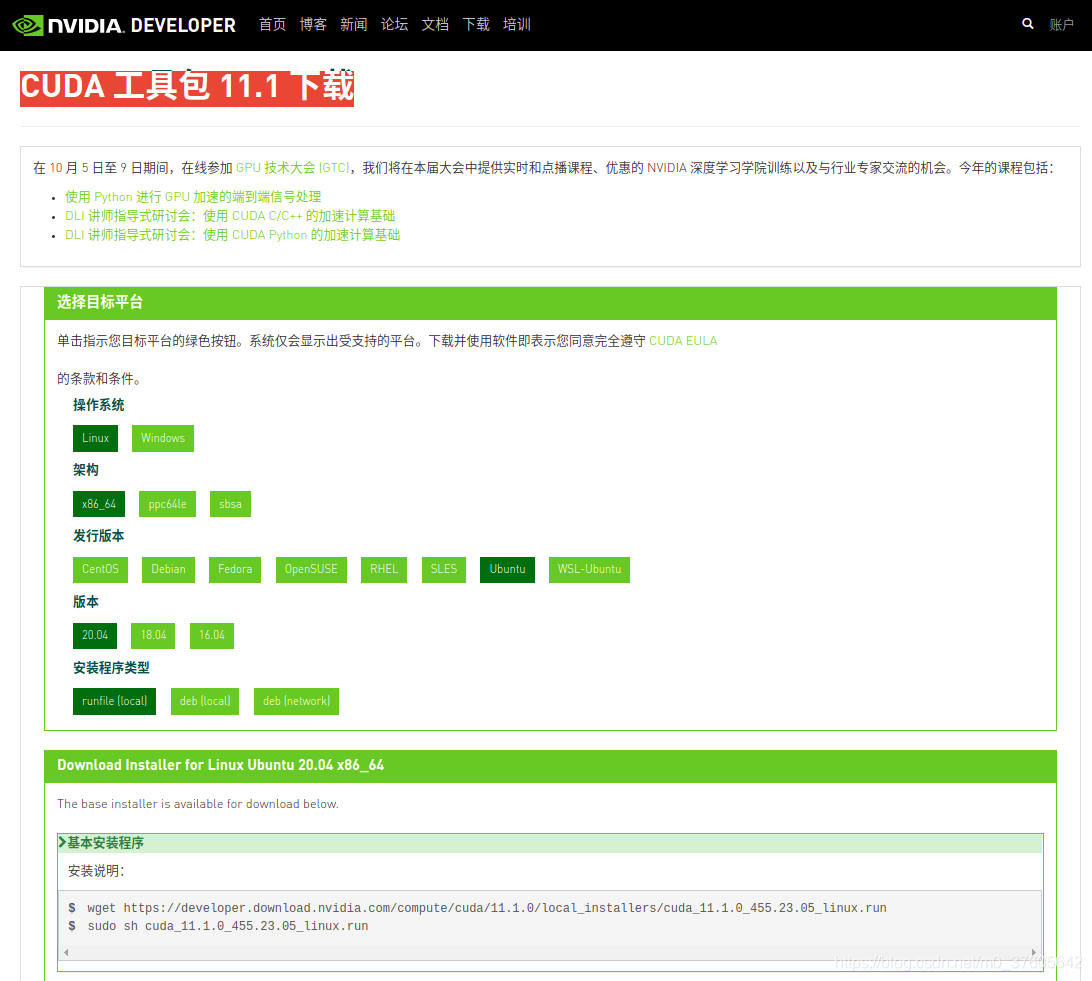Choose x86_64 architecture
This screenshot has width=1092, height=981.
pos(99,504)
